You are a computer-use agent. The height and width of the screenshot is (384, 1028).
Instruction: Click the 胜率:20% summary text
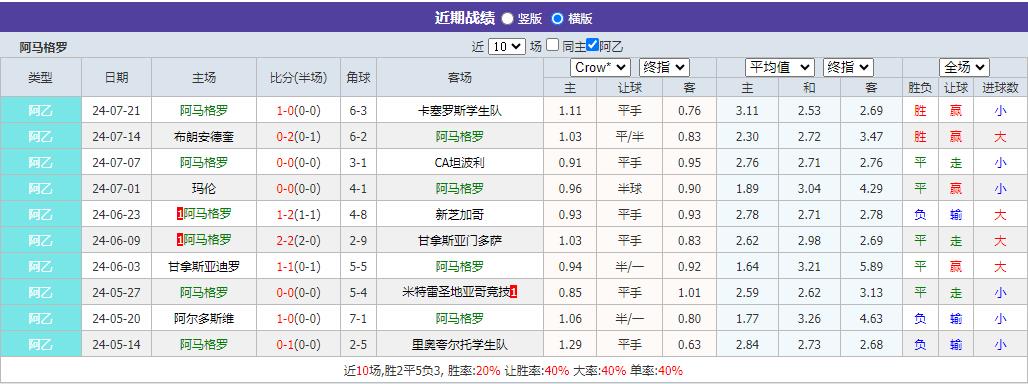[x=473, y=371]
